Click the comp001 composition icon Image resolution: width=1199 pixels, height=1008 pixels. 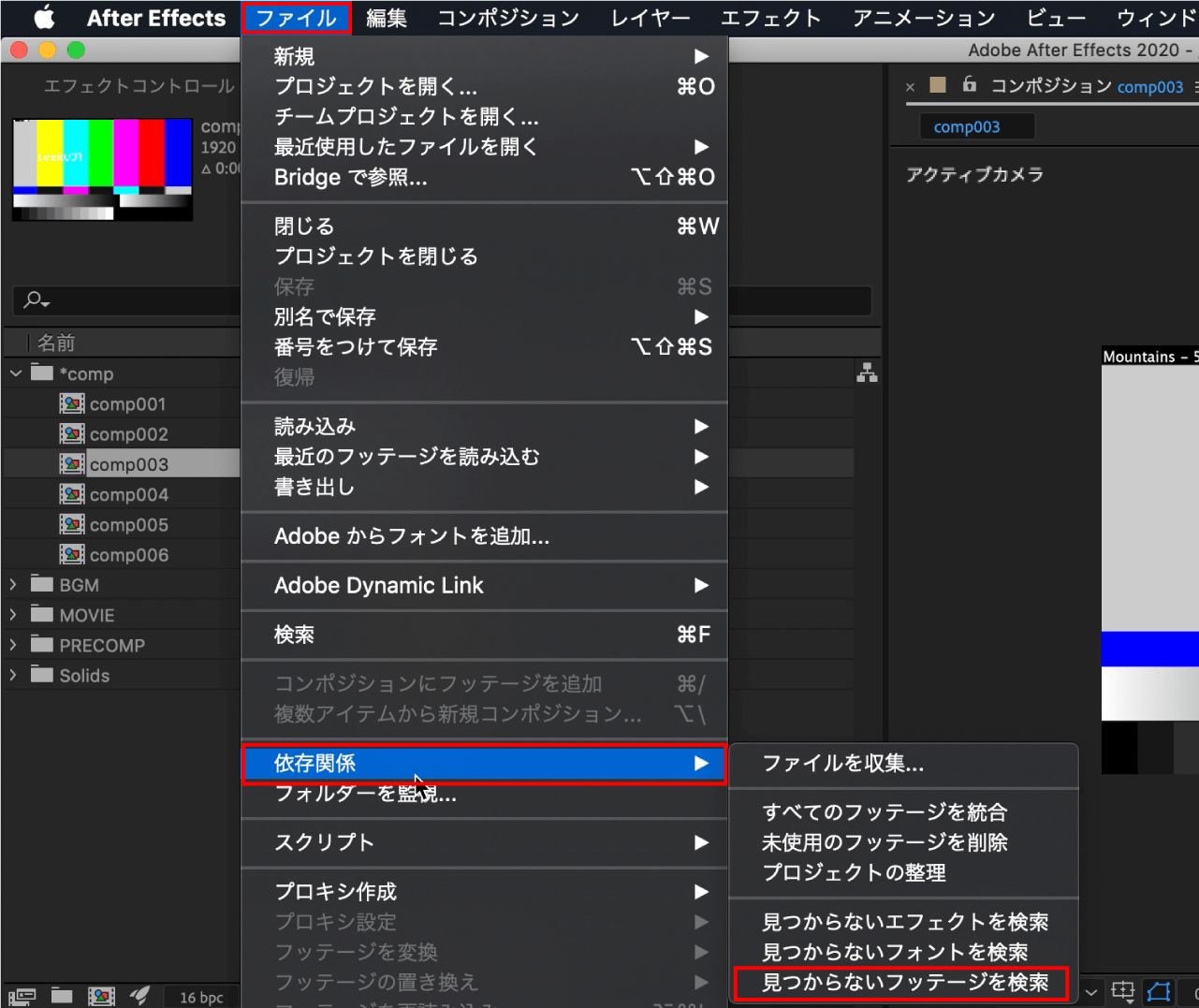coord(72,403)
